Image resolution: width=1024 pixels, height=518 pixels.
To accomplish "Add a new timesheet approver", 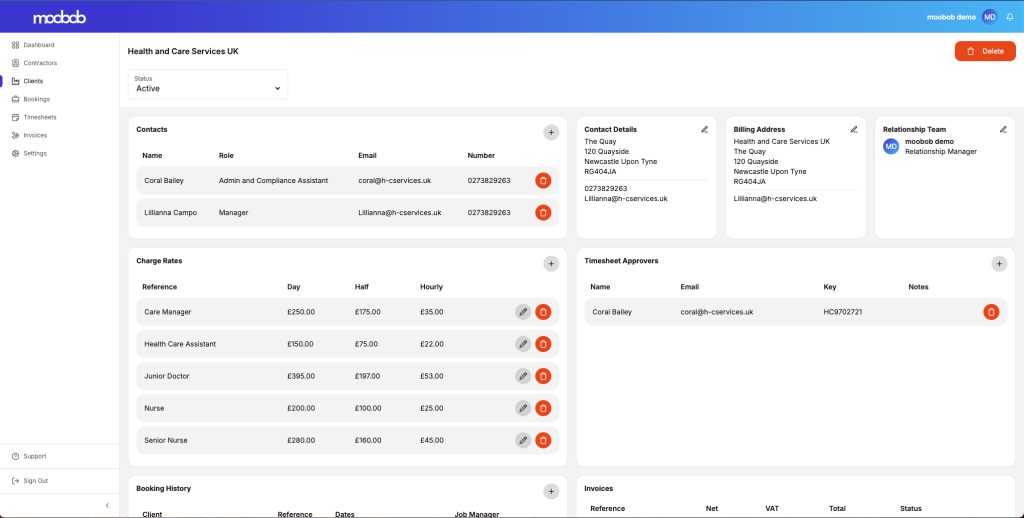I will click(x=999, y=264).
